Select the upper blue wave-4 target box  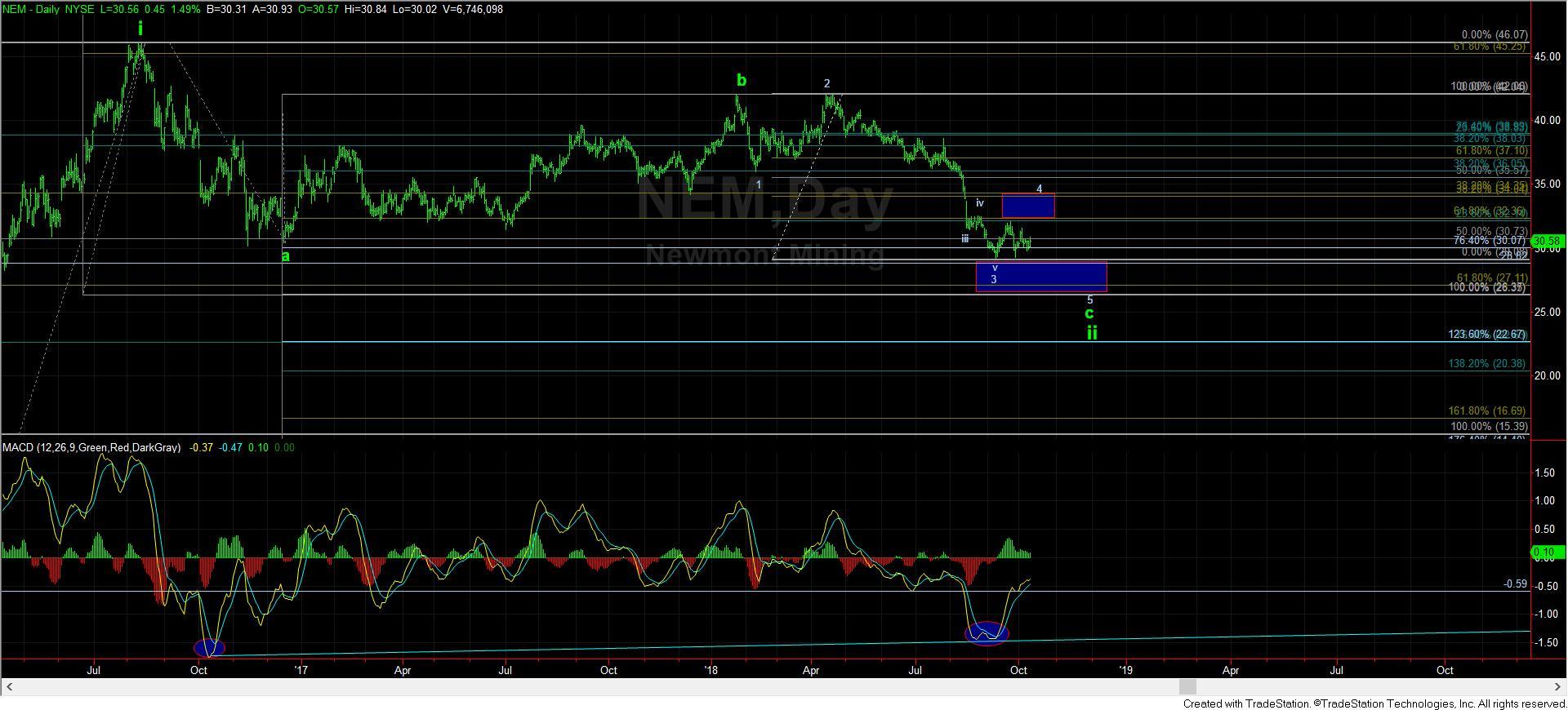coord(1028,206)
